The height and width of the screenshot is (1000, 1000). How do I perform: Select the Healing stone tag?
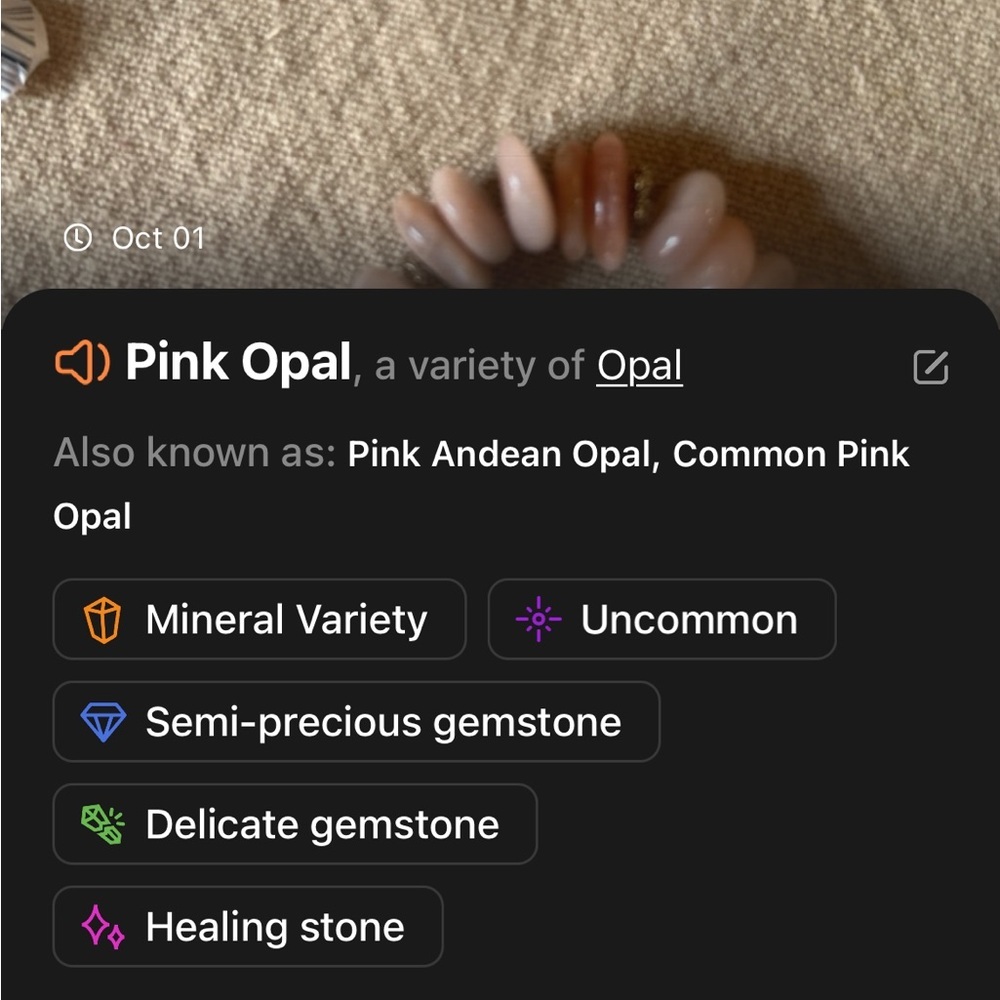(248, 927)
